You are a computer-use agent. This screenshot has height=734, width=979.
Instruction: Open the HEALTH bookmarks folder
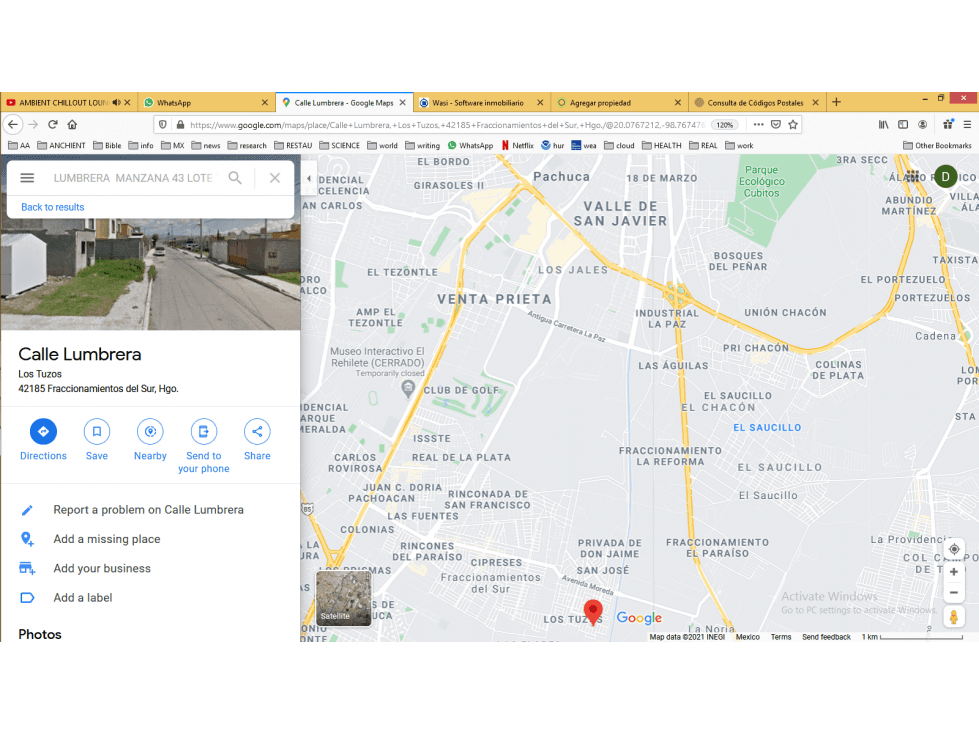tap(662, 145)
